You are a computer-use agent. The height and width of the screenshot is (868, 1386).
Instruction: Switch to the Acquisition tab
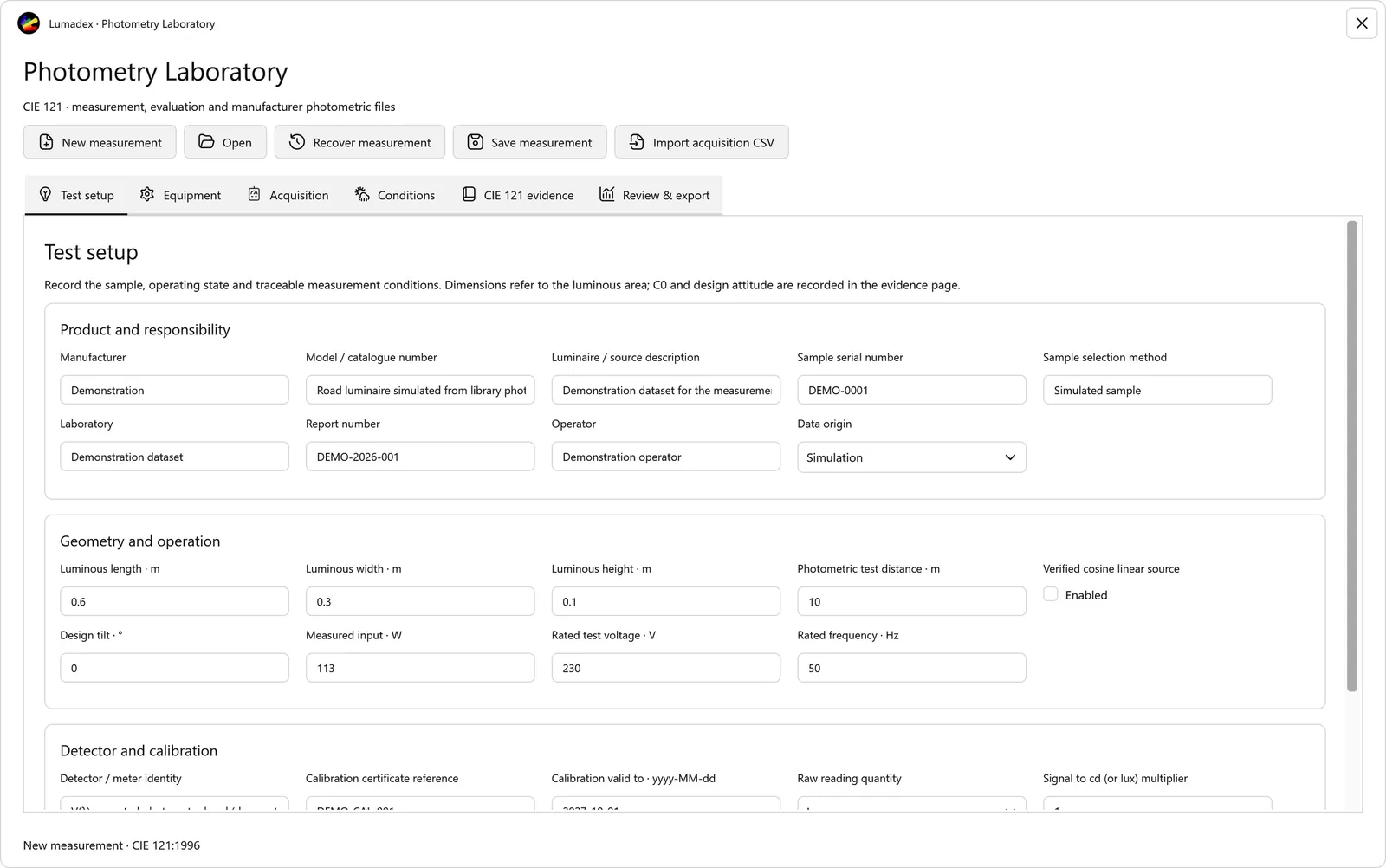288,195
